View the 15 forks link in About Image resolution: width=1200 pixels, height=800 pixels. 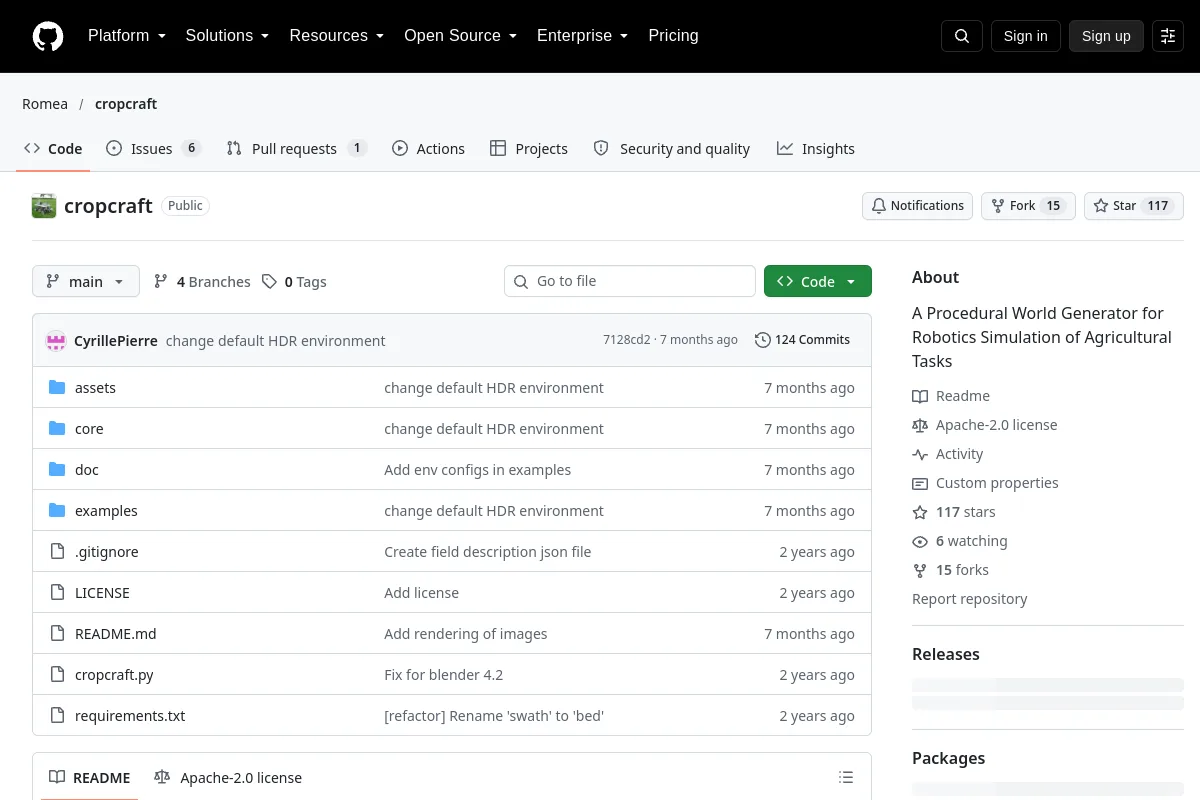click(950, 570)
